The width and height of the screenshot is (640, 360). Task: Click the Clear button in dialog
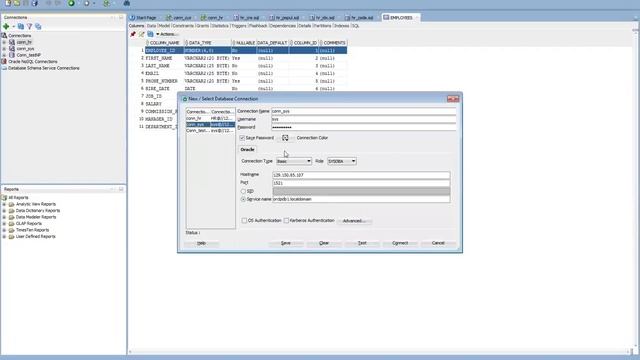coord(324,243)
